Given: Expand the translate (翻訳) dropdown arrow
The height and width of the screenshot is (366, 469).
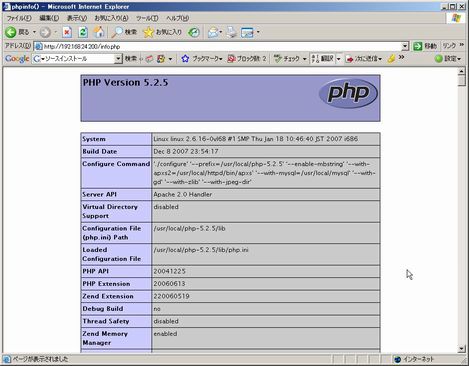Looking at the screenshot, I should point(339,59).
